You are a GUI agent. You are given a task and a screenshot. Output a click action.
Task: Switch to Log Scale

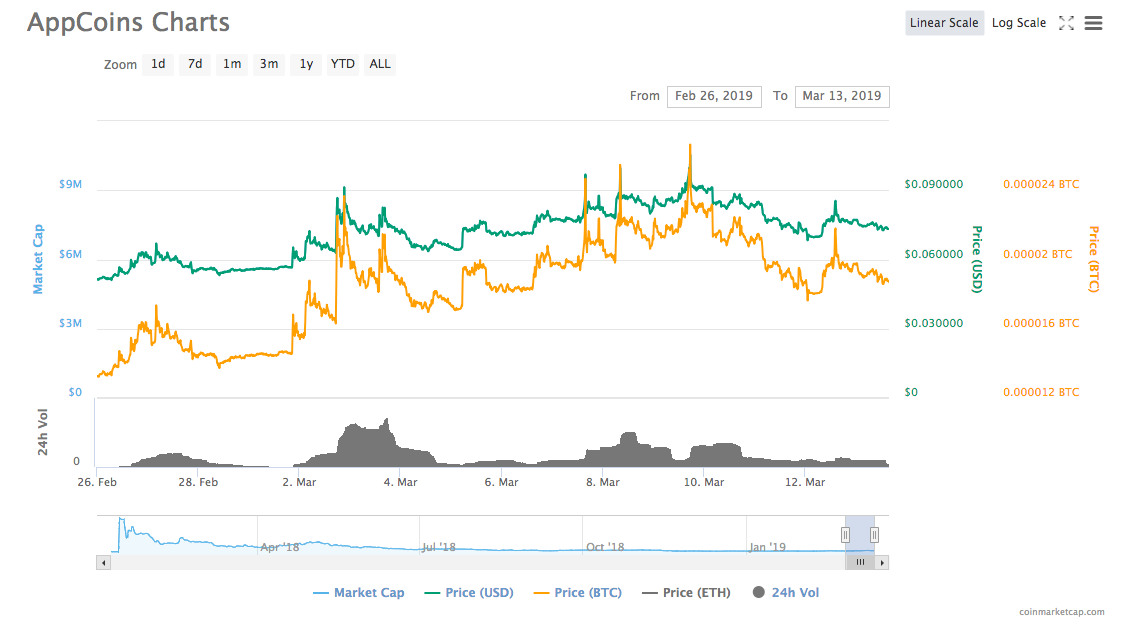click(x=1019, y=23)
